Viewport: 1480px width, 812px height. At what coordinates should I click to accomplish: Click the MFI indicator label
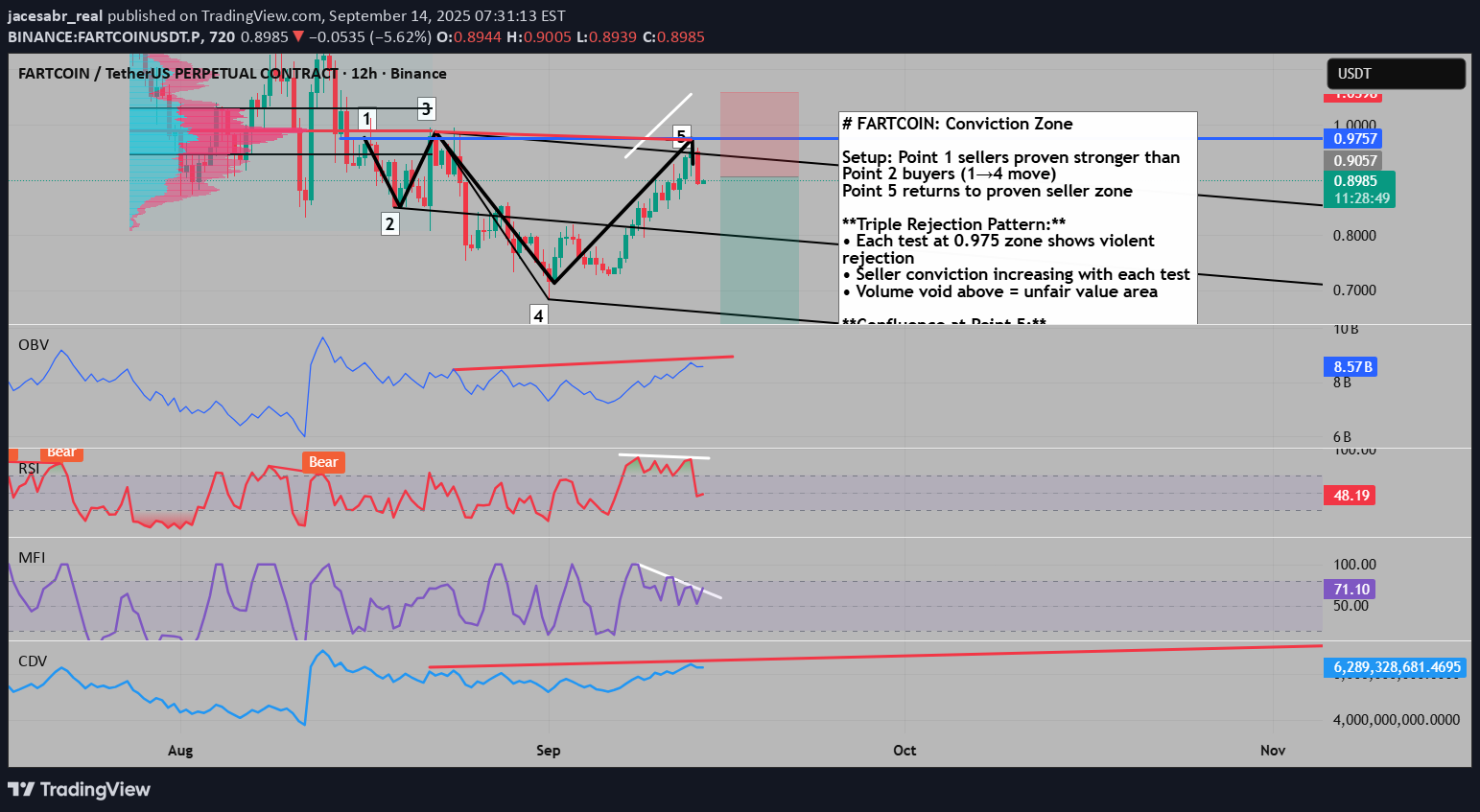click(x=32, y=557)
